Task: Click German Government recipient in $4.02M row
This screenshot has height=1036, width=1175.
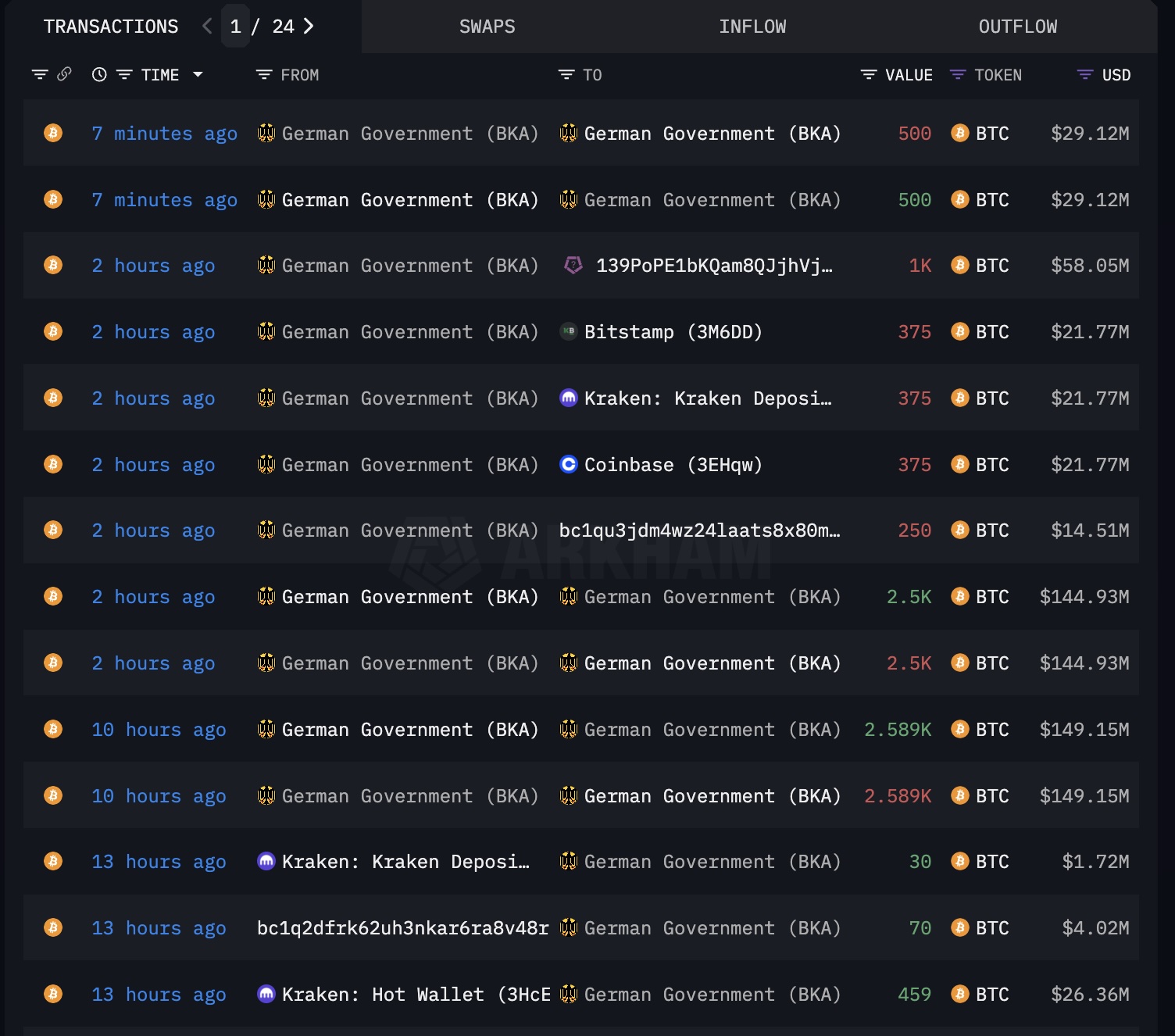Action: [x=712, y=928]
